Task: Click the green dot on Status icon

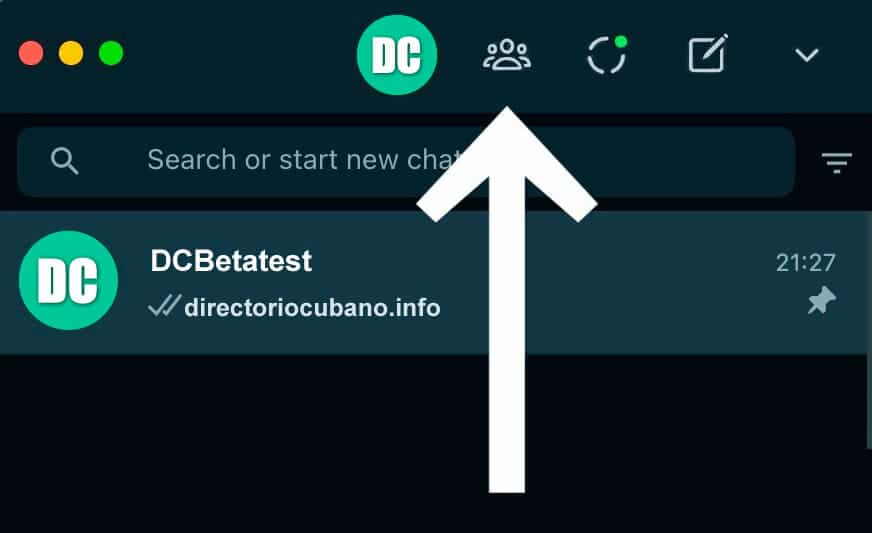Action: pos(621,42)
